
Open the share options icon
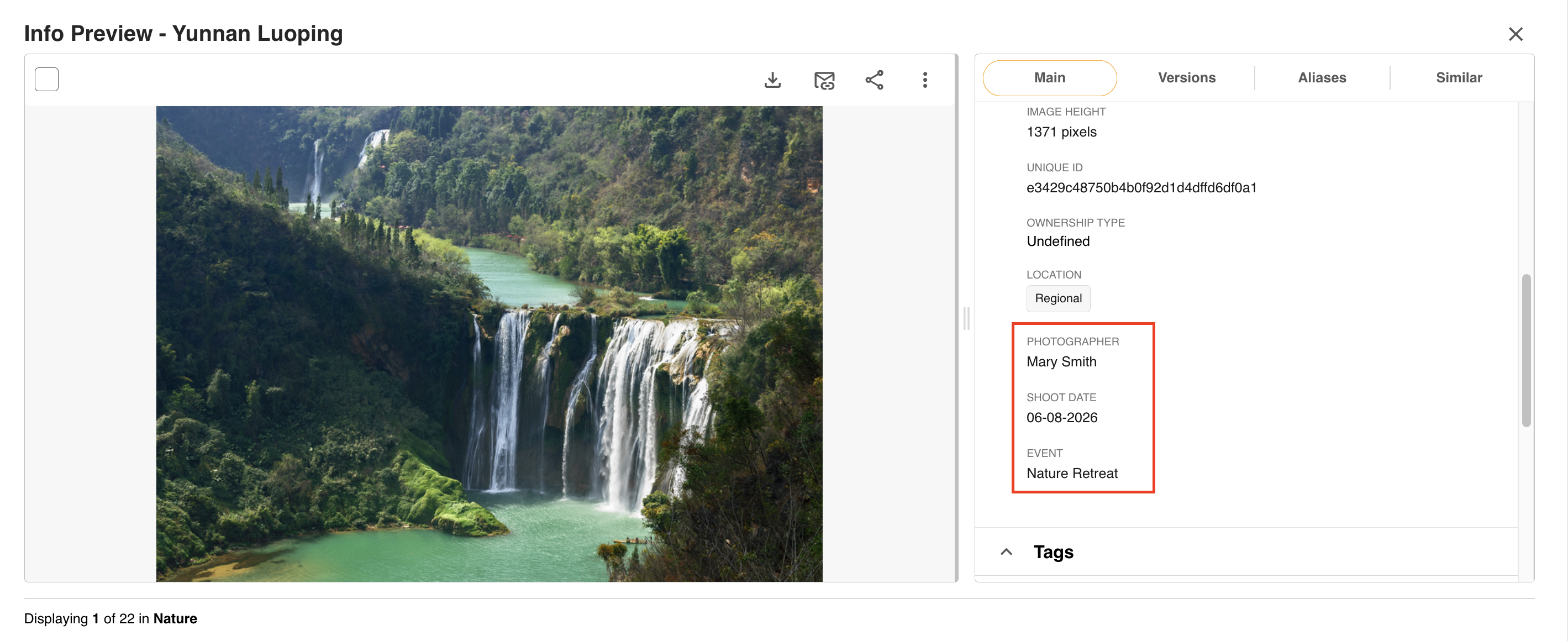[x=874, y=80]
